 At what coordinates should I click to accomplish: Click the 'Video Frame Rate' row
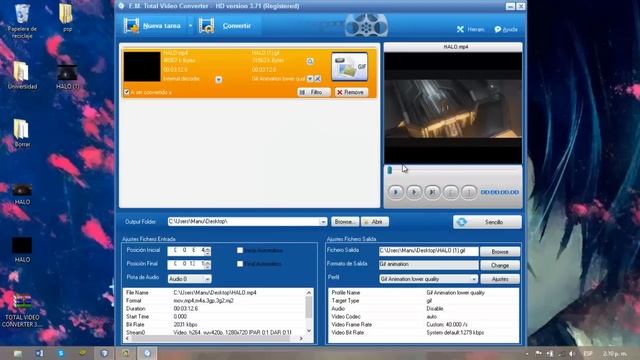pos(423,324)
